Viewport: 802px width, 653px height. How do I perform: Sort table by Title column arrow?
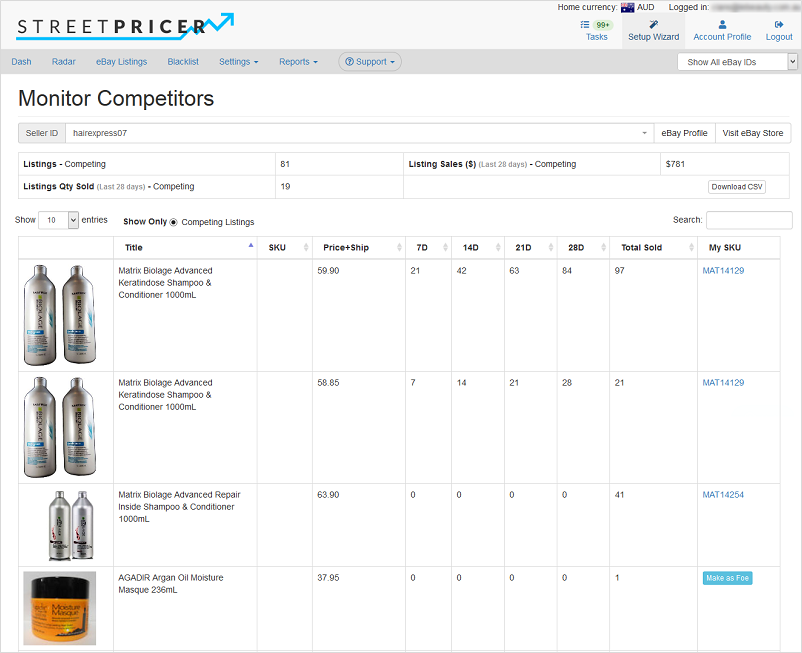coord(250,246)
